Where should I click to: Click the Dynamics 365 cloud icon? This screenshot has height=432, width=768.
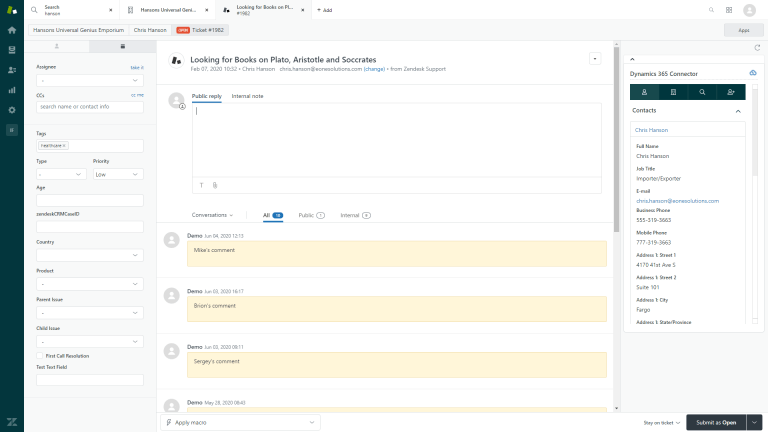(x=753, y=73)
